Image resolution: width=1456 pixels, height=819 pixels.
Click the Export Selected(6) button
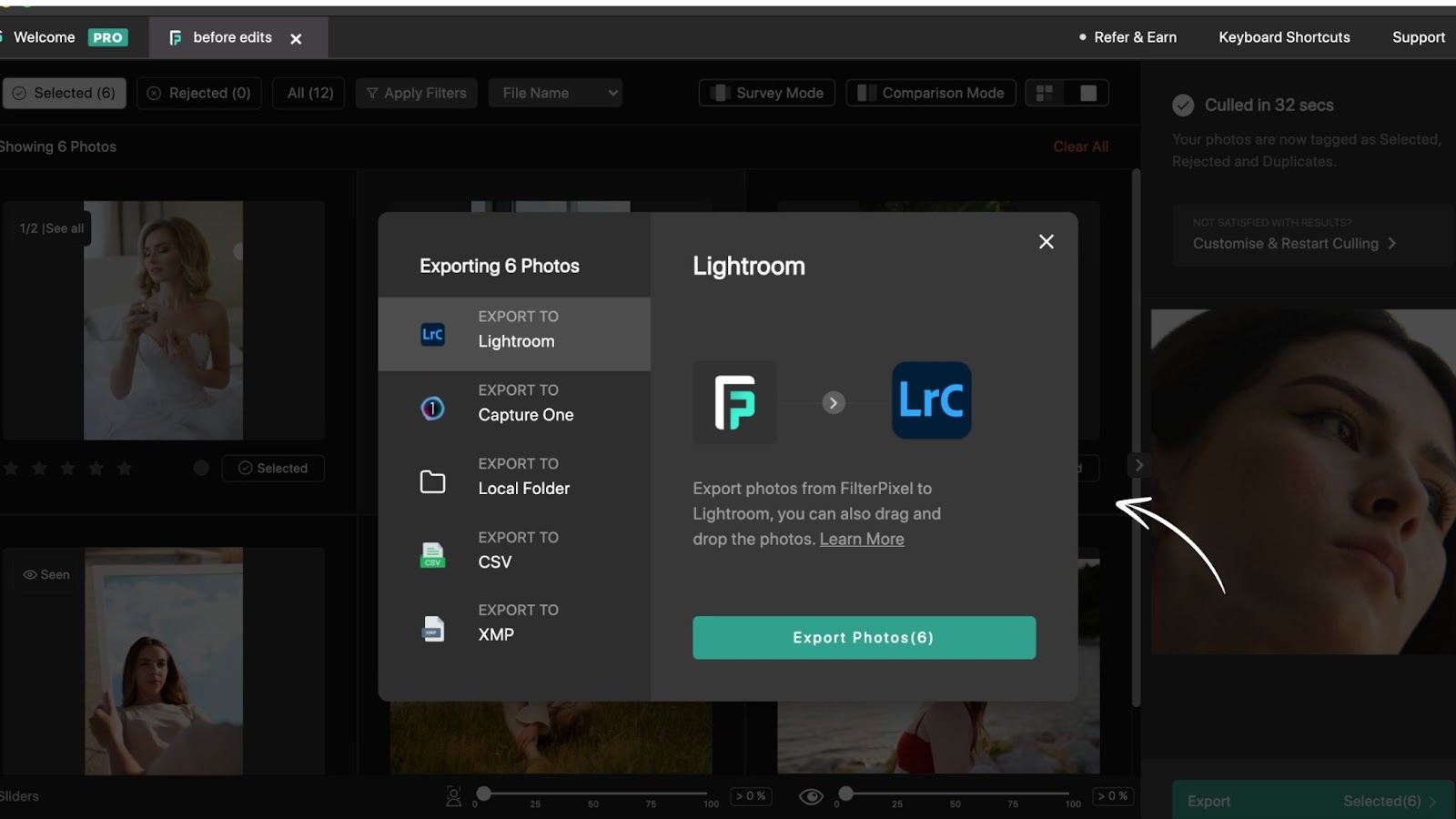(1312, 801)
